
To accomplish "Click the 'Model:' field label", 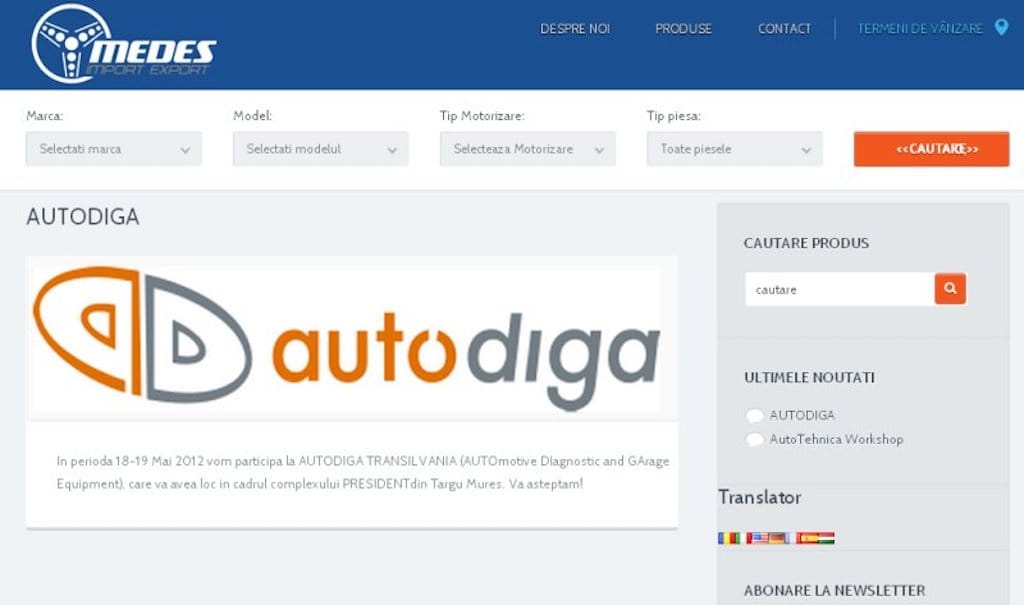I will pos(252,116).
